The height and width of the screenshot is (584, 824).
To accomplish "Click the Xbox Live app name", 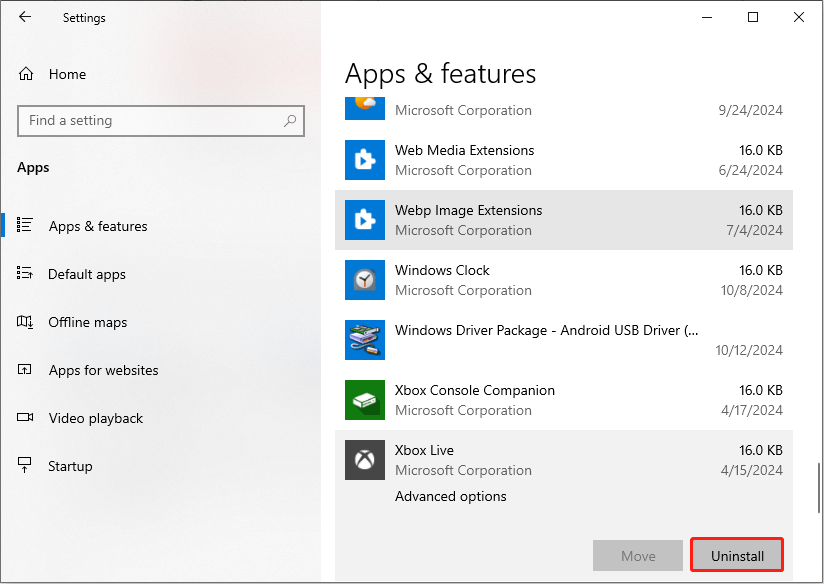I will click(x=424, y=450).
